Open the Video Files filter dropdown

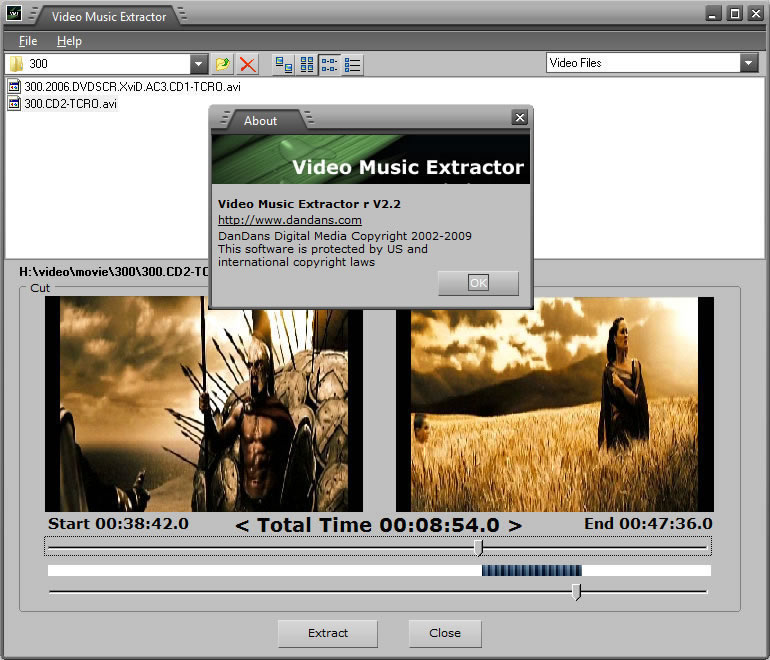click(x=749, y=63)
